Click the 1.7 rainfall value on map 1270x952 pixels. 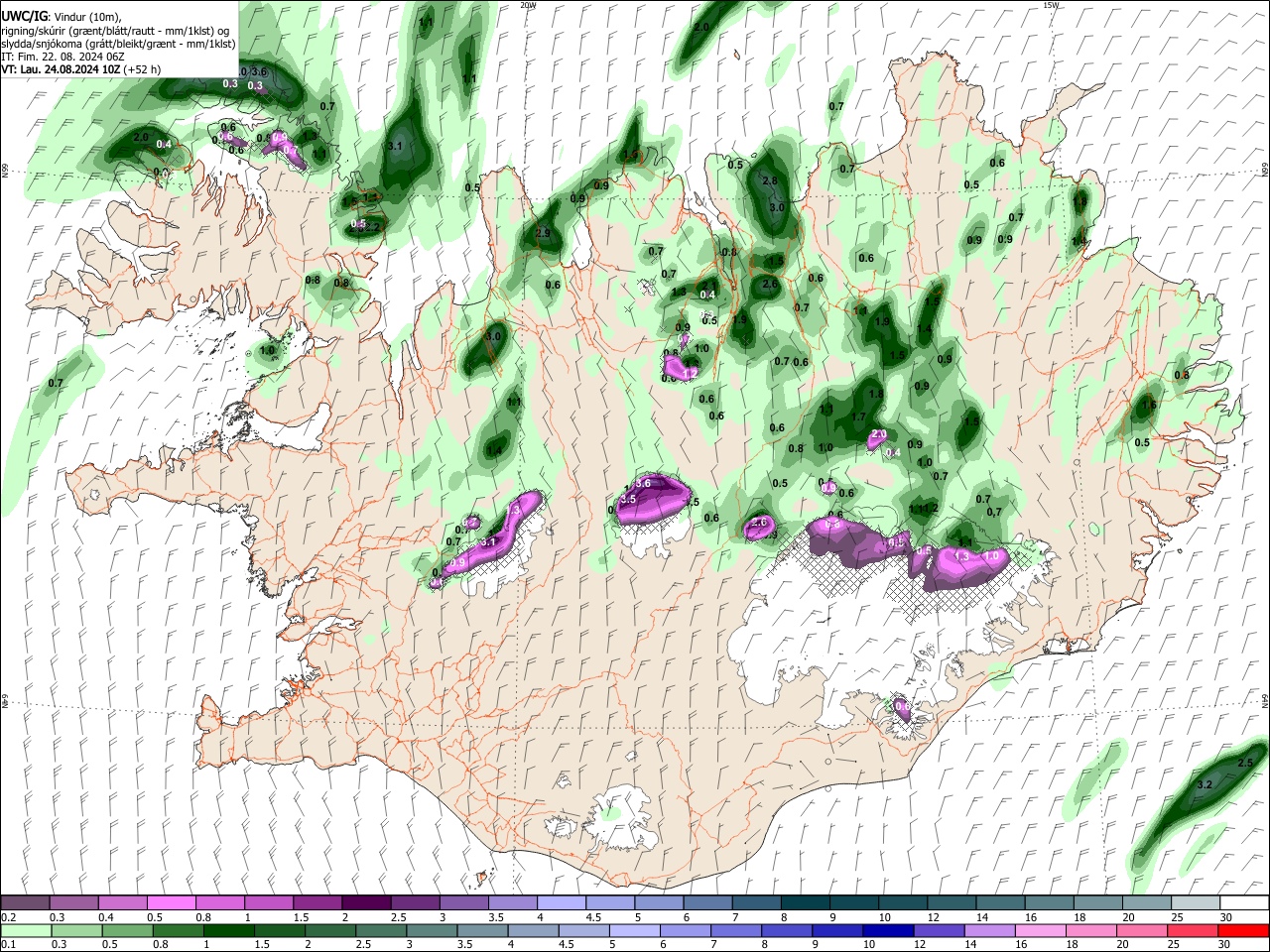pyautogui.click(x=859, y=417)
